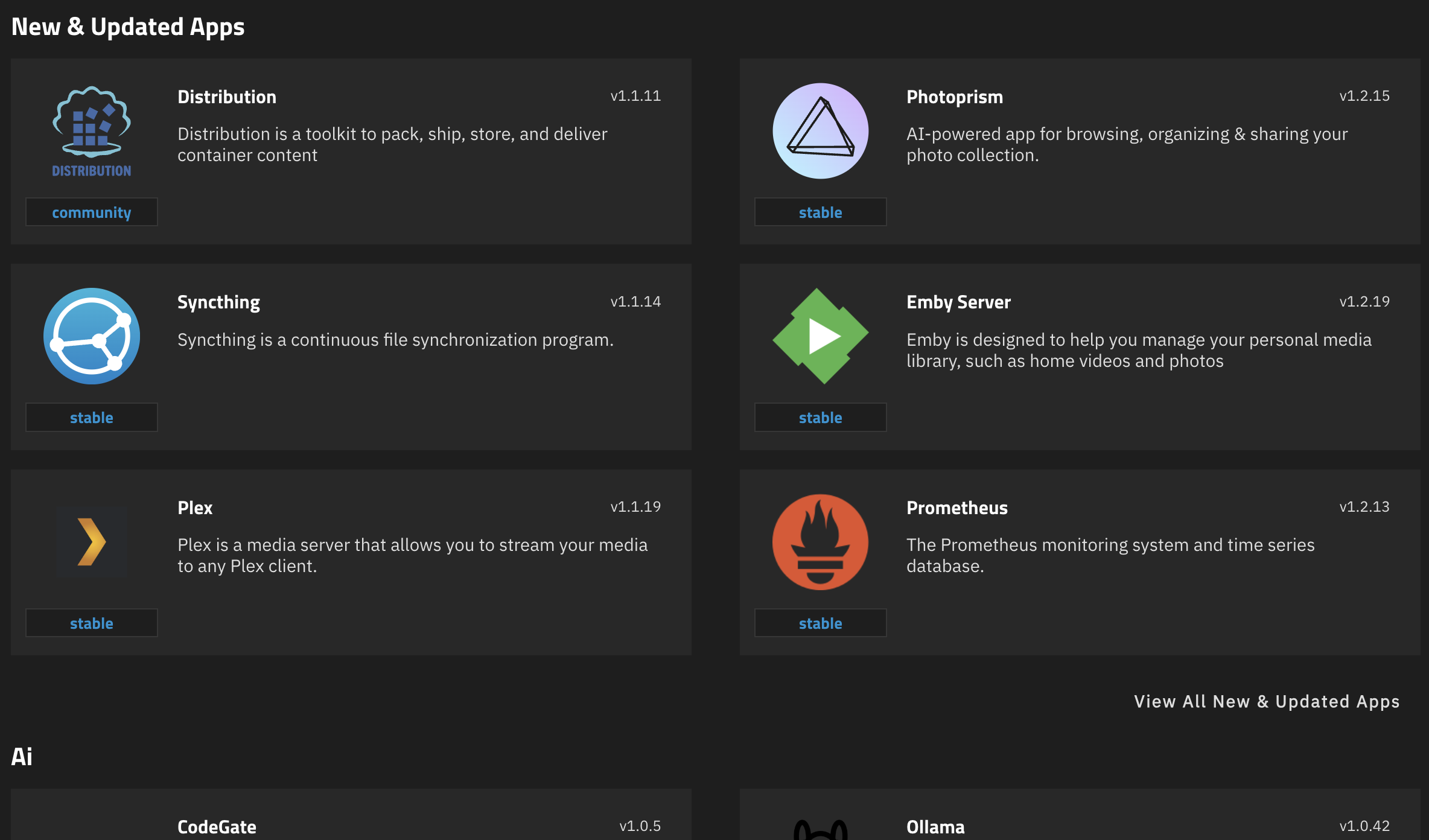The width and height of the screenshot is (1429, 840).
Task: Click version v1.0.5 on CodeGate card
Action: (640, 826)
